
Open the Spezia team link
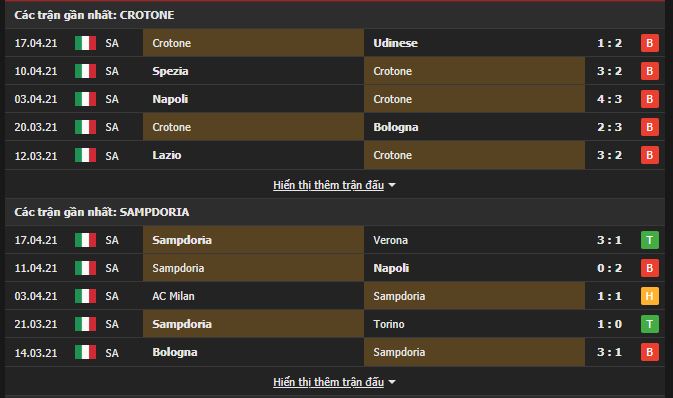pyautogui.click(x=170, y=71)
